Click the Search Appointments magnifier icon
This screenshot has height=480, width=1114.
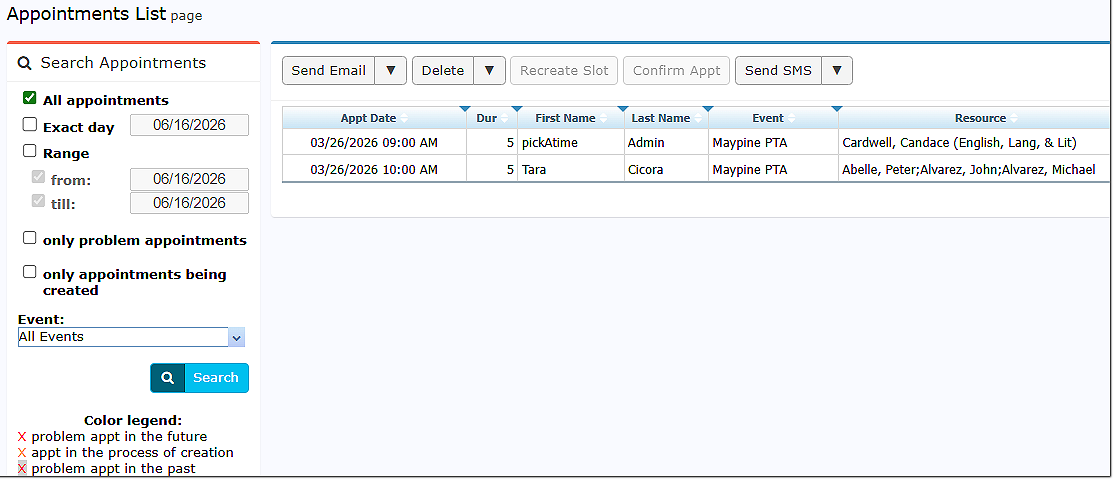[25, 63]
